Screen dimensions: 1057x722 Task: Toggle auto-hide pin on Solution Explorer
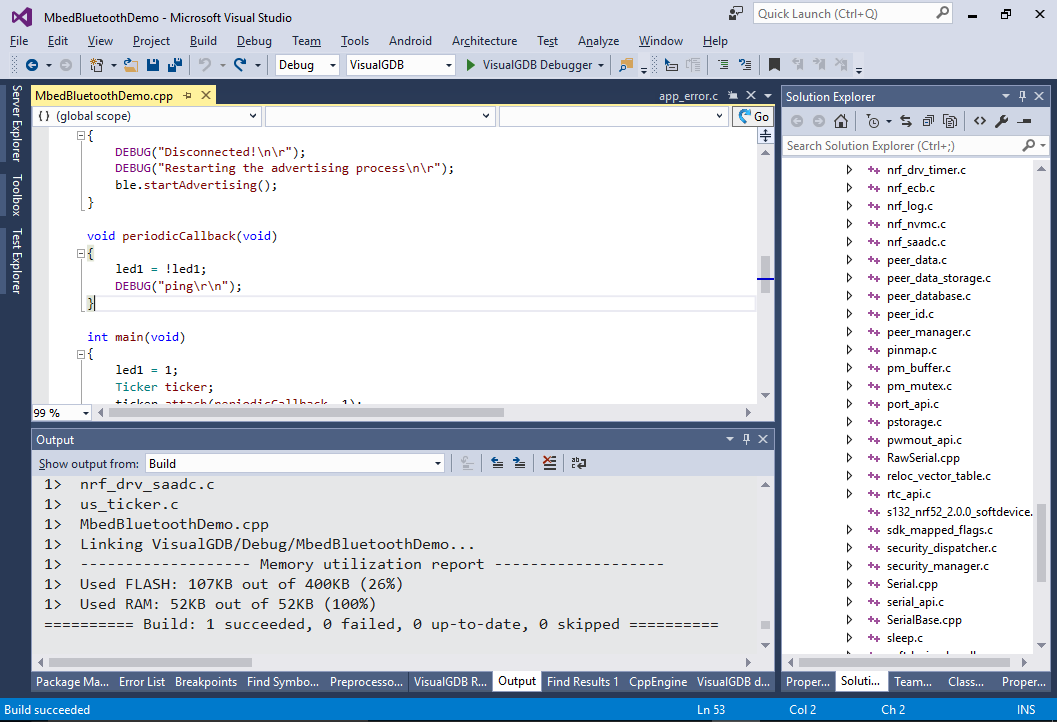(1023, 96)
